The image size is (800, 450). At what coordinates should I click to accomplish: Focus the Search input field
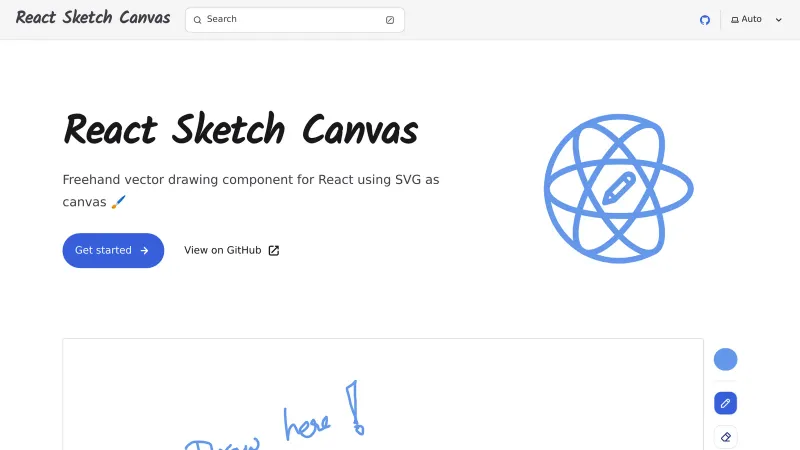(290, 20)
